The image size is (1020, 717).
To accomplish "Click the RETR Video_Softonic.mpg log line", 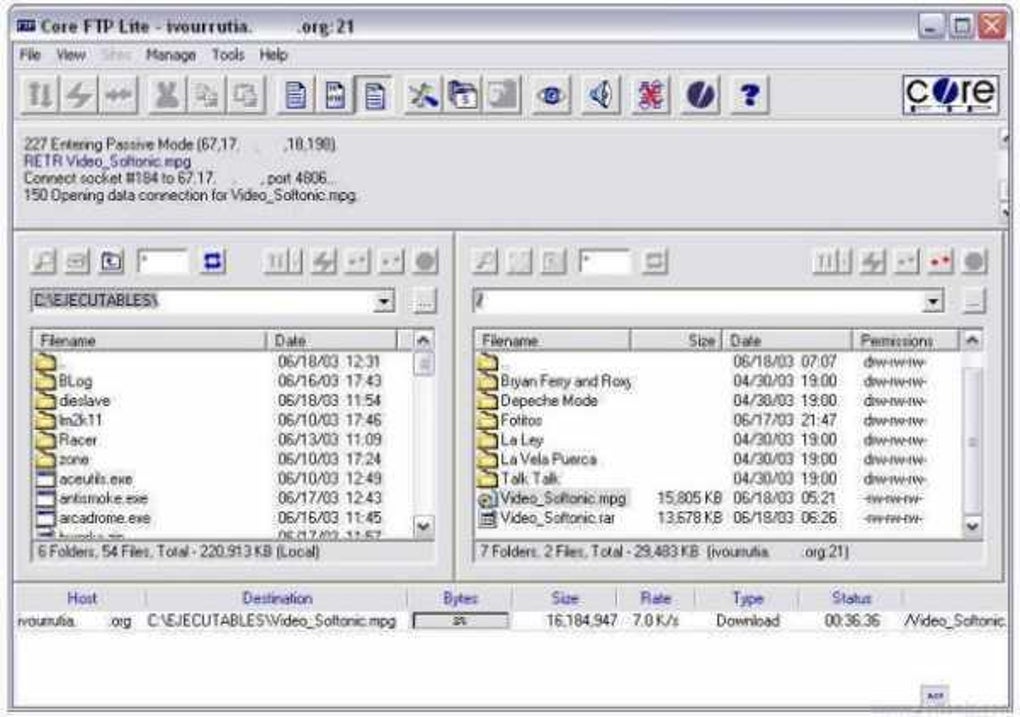I will coord(107,161).
